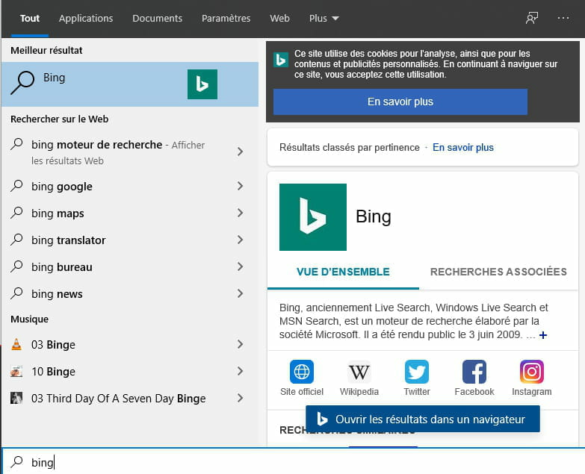Click the magnifier icon in best result

coord(22,83)
